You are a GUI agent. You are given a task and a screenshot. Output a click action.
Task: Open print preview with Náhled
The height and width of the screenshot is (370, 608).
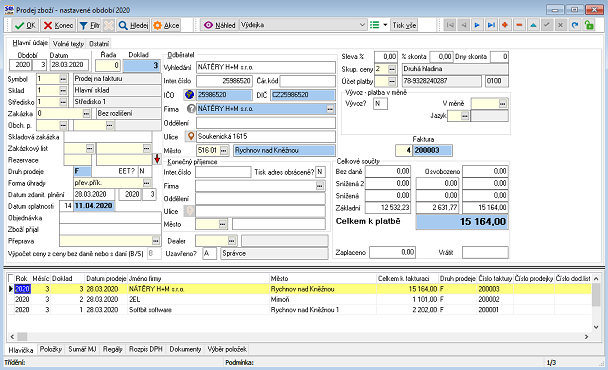[219, 25]
